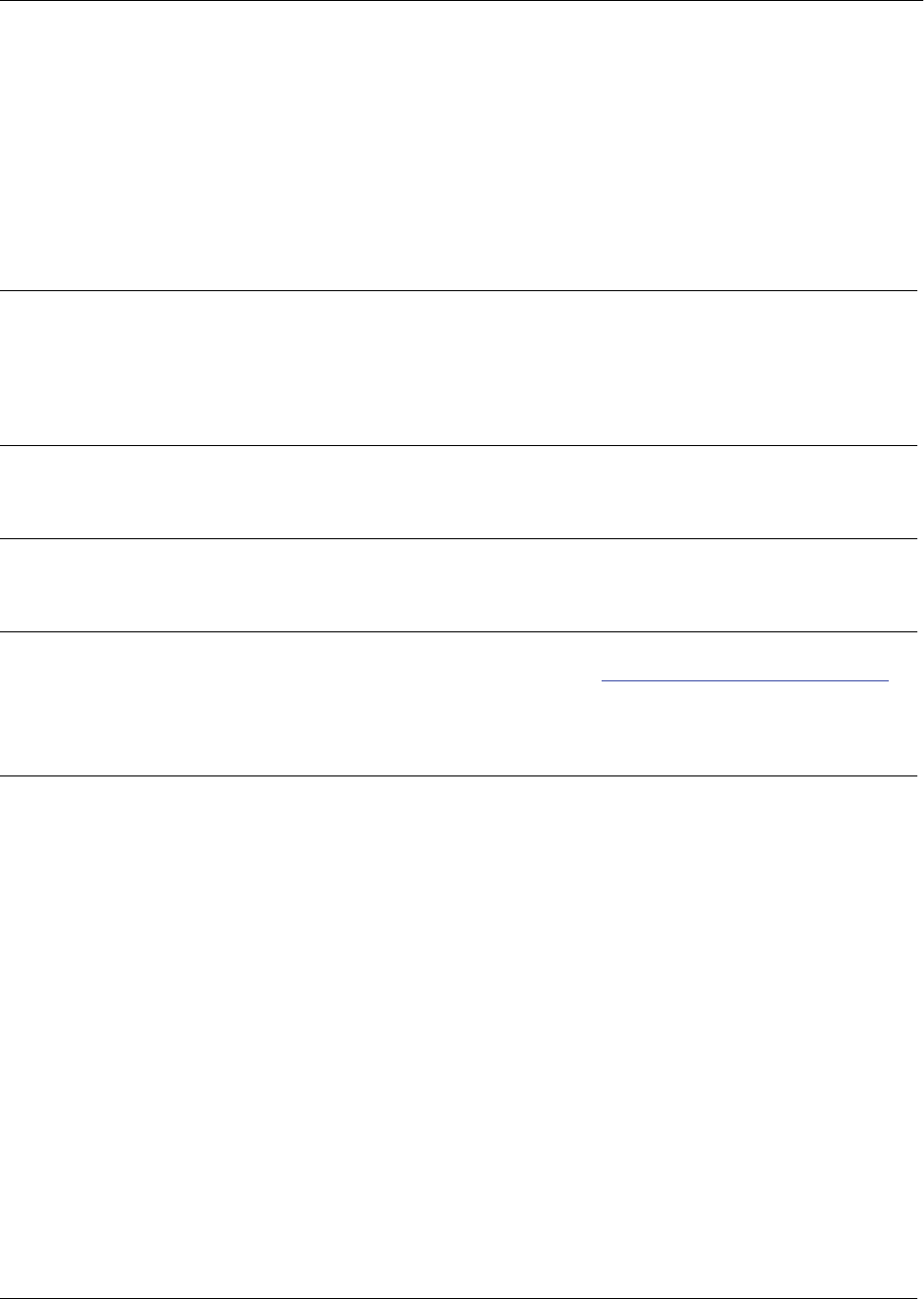Click the left end of the blue underline

click(x=604, y=679)
